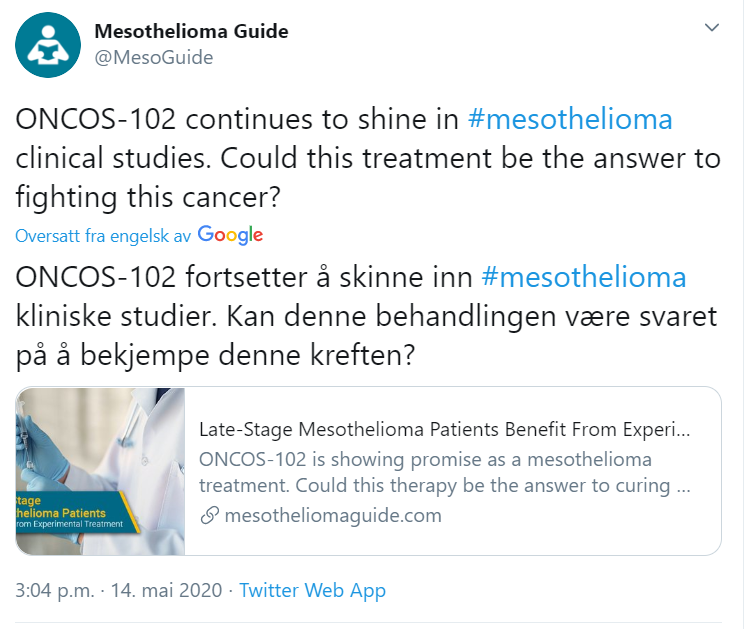Expand the tweet options chevron menu
The width and height of the screenshot is (750, 629).
(712, 27)
